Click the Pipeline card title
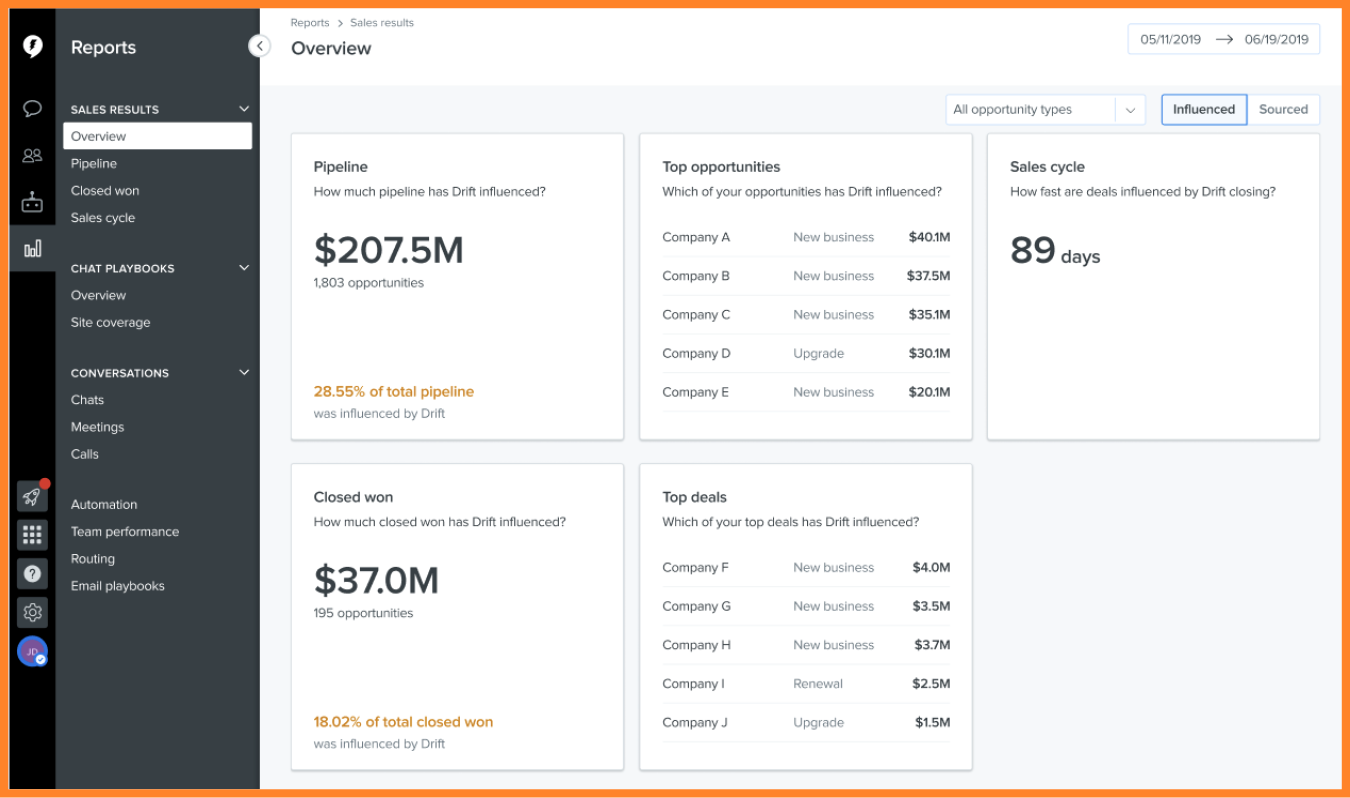Screen dimensions: 1350x798 point(341,167)
